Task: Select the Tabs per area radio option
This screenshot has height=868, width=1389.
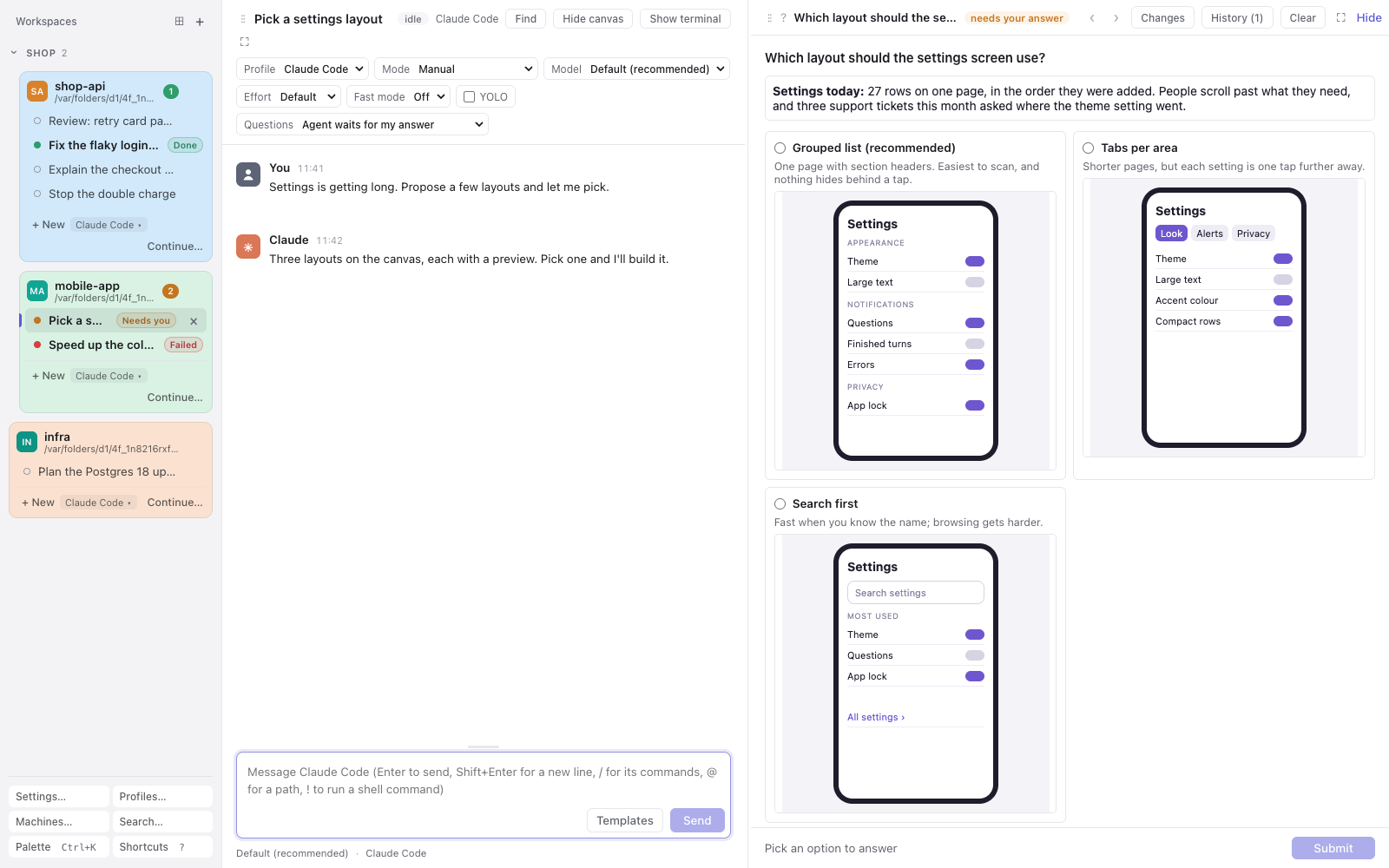Action: coord(1089,148)
